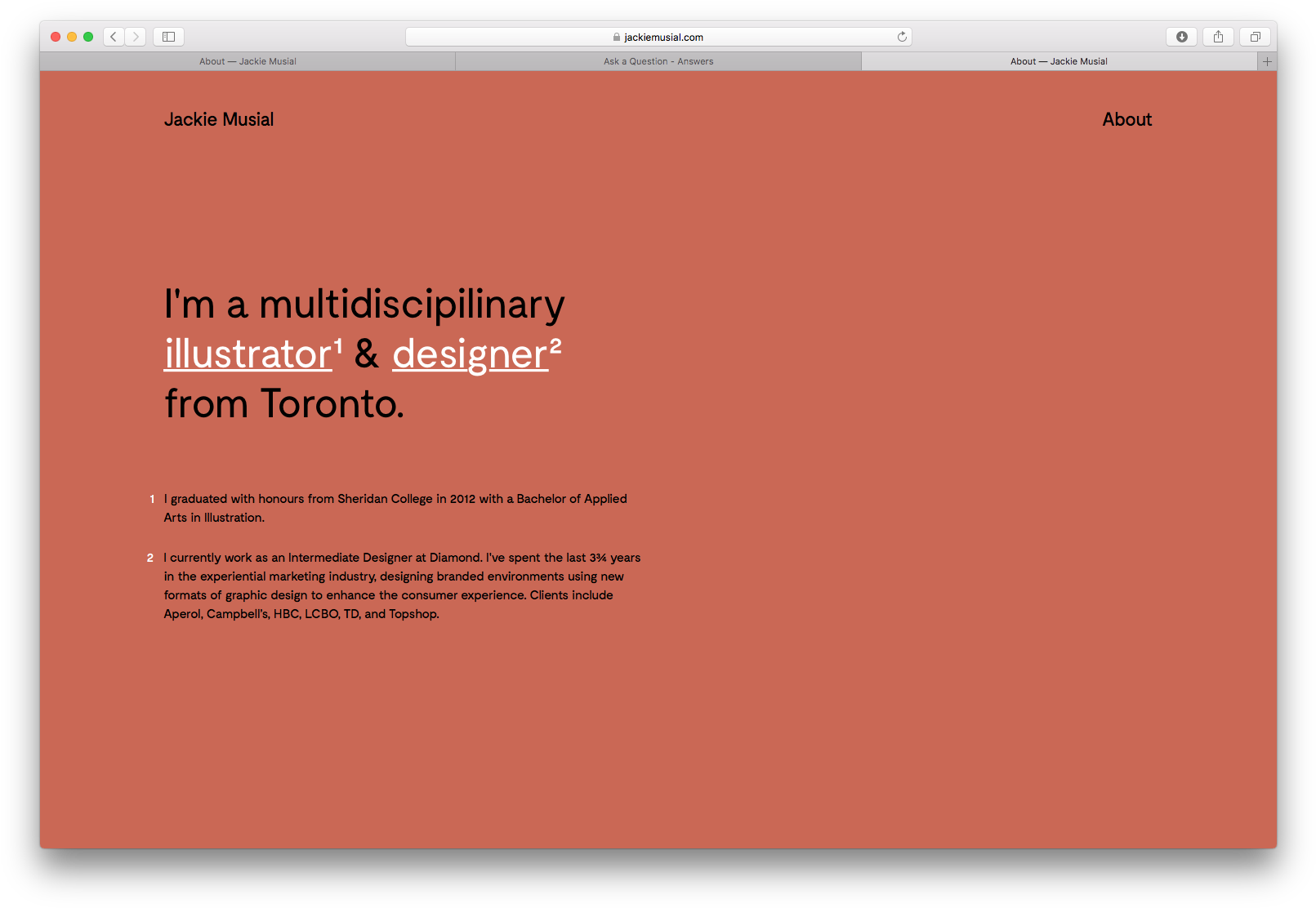Viewport: 1316px width, 908px height.
Task: Open the Downloads list
Action: (1181, 37)
